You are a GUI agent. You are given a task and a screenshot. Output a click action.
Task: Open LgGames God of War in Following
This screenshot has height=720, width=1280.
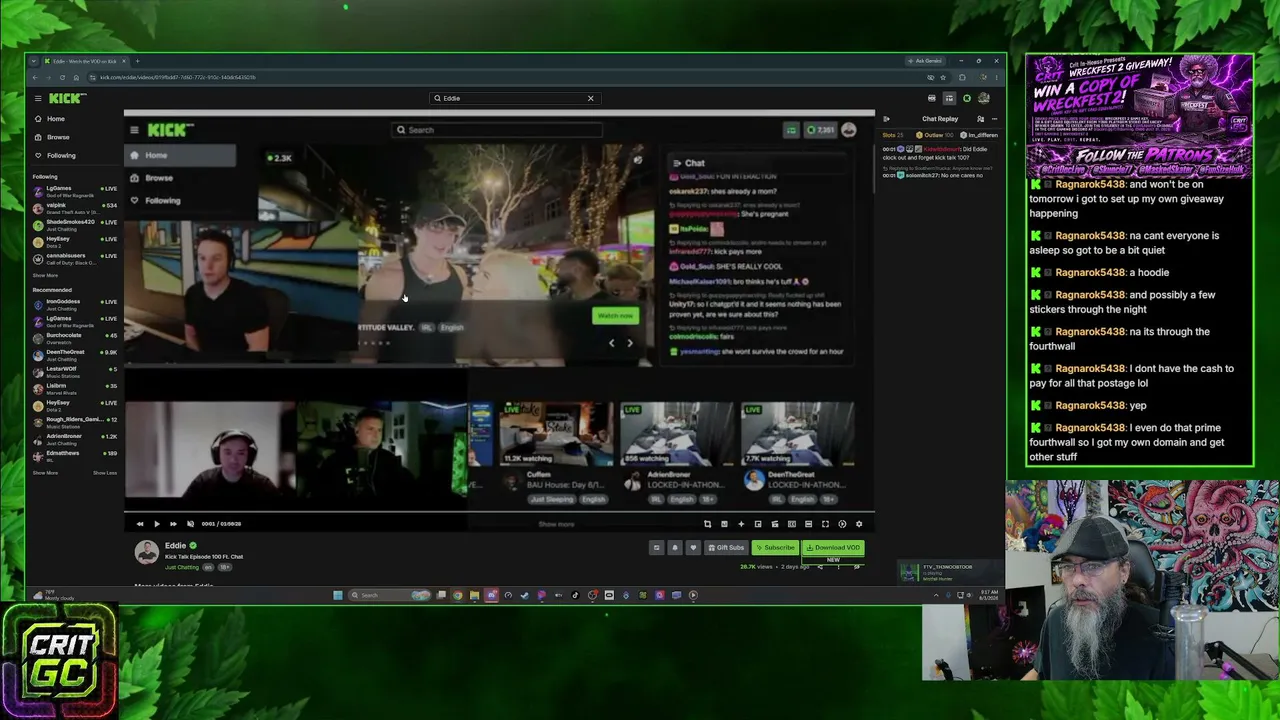pyautogui.click(x=75, y=190)
